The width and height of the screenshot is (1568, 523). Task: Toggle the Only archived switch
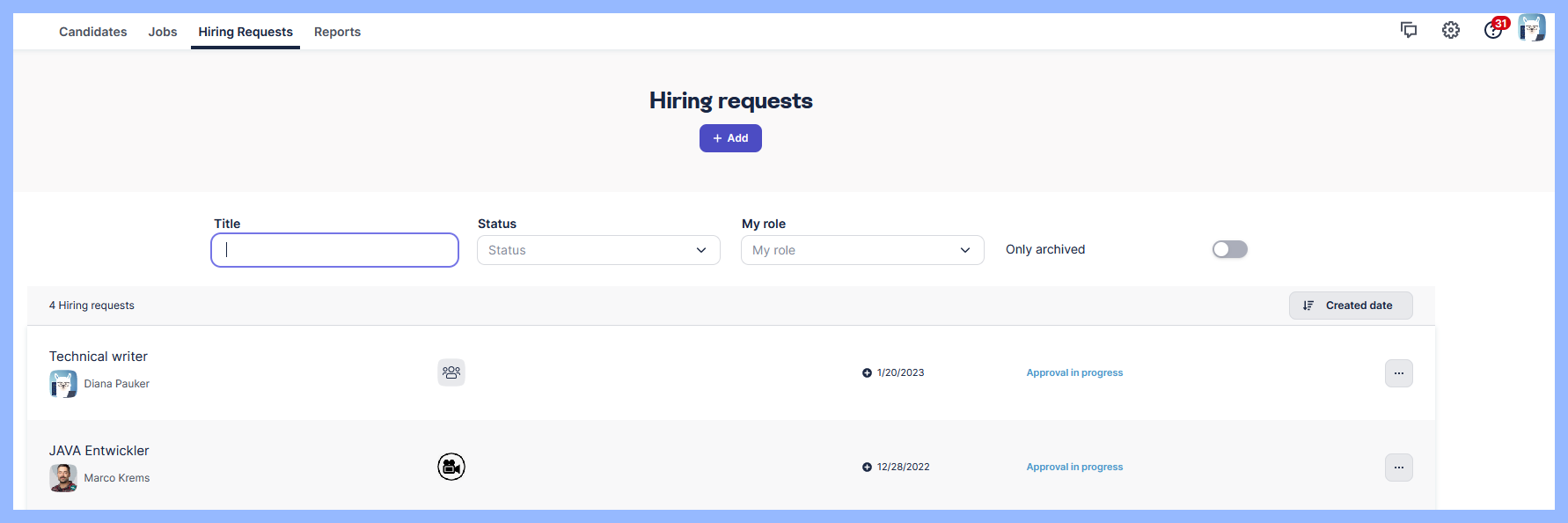(1229, 249)
